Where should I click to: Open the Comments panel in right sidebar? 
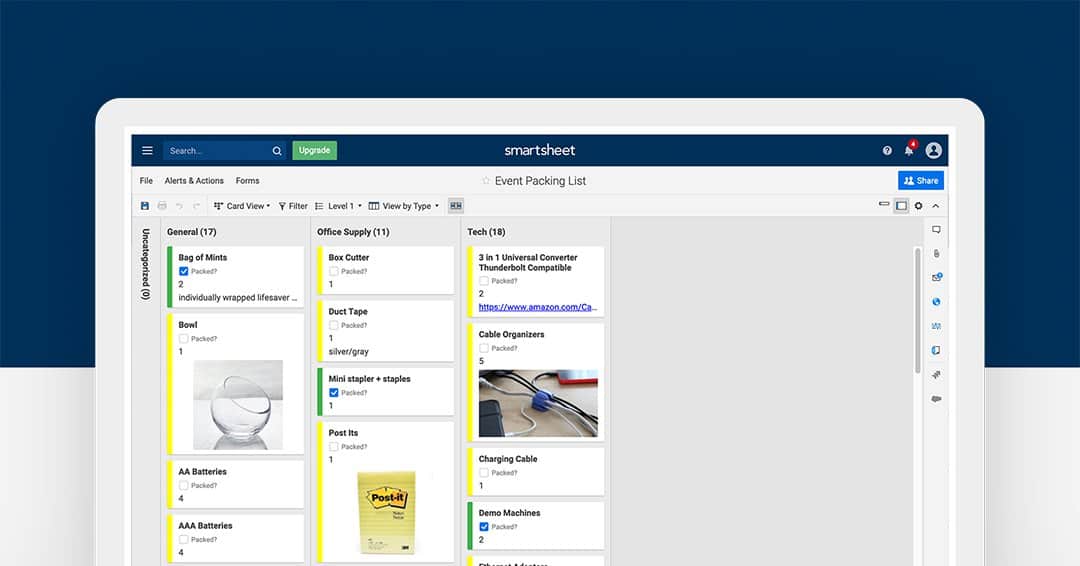936,230
